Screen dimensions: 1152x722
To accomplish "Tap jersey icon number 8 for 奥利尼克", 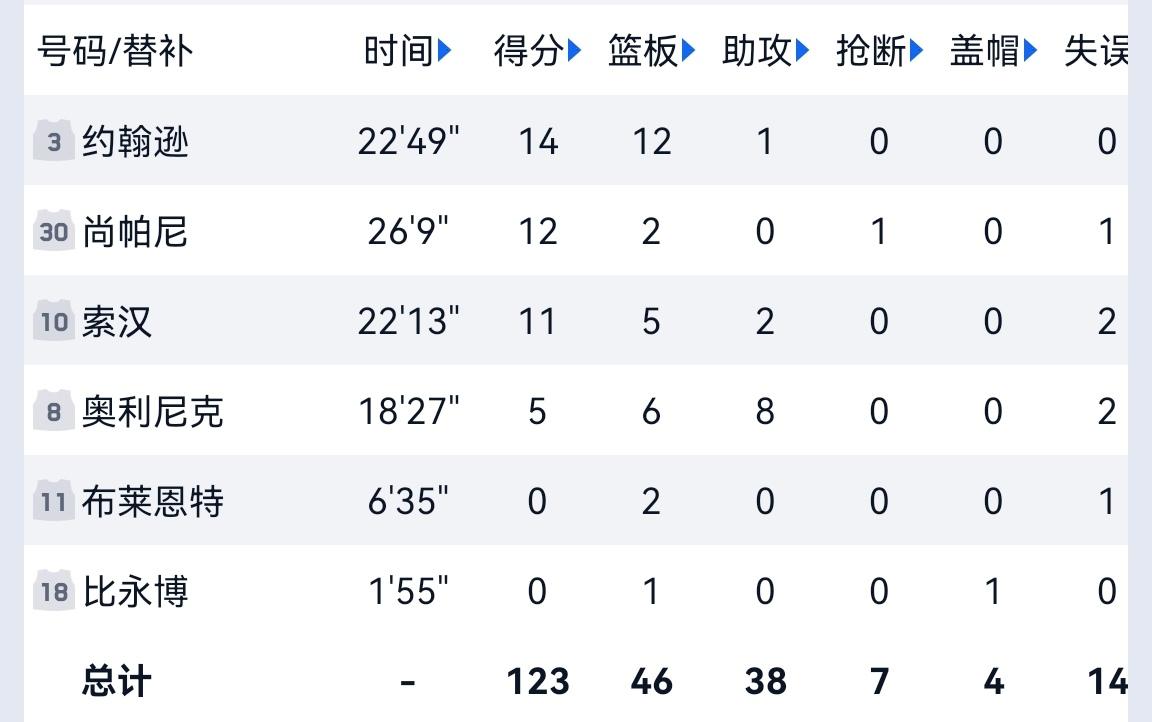I will [x=54, y=411].
